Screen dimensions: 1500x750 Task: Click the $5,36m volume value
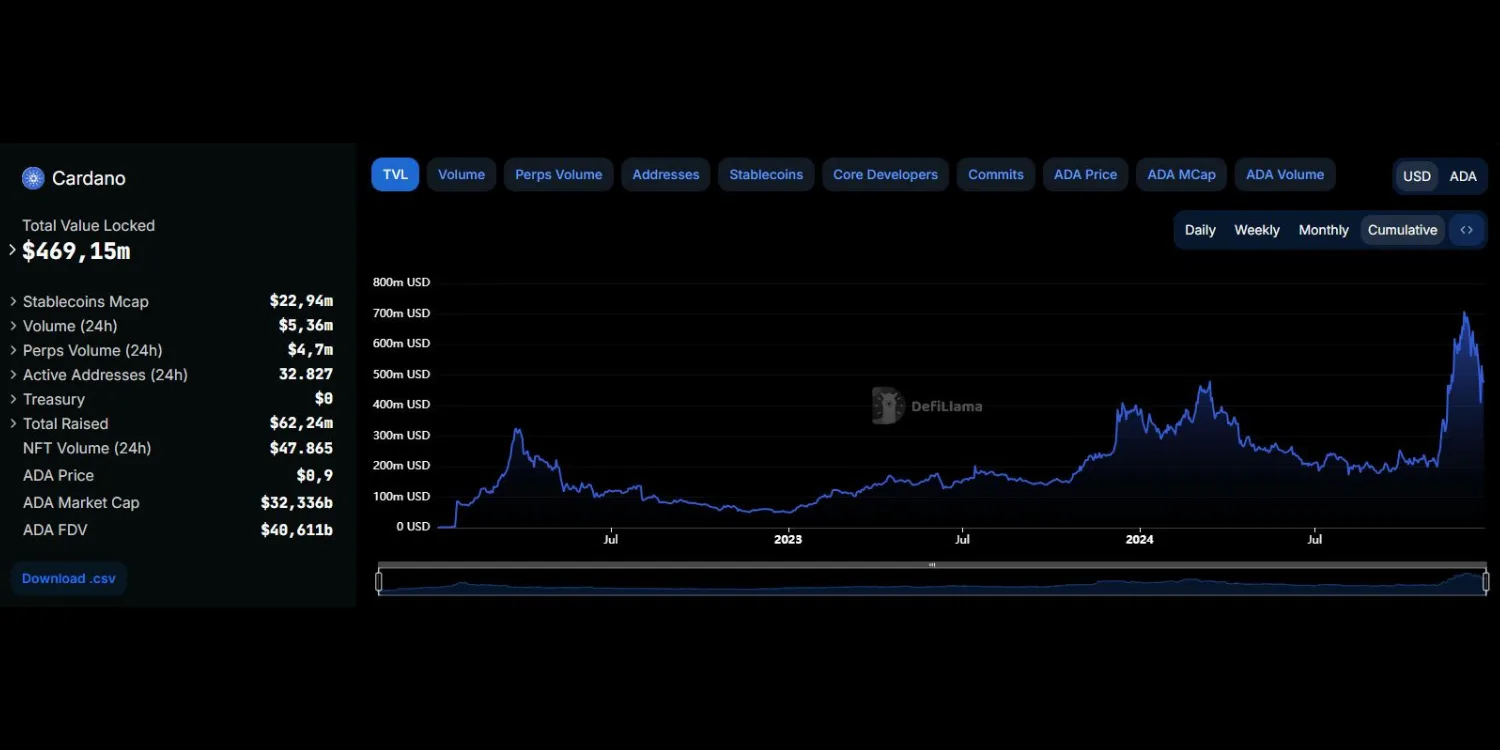tap(306, 326)
